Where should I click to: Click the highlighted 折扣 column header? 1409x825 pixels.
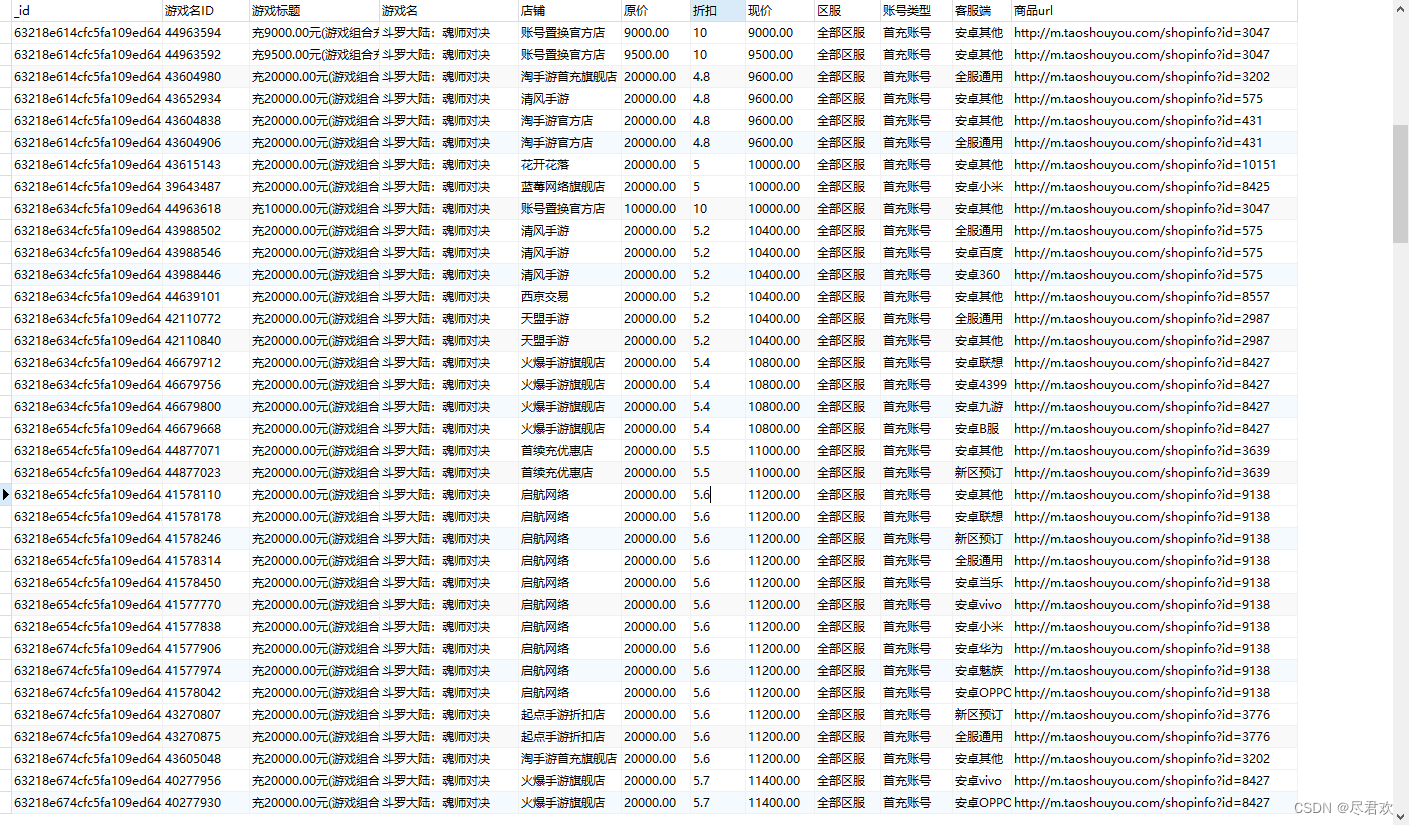[x=717, y=11]
